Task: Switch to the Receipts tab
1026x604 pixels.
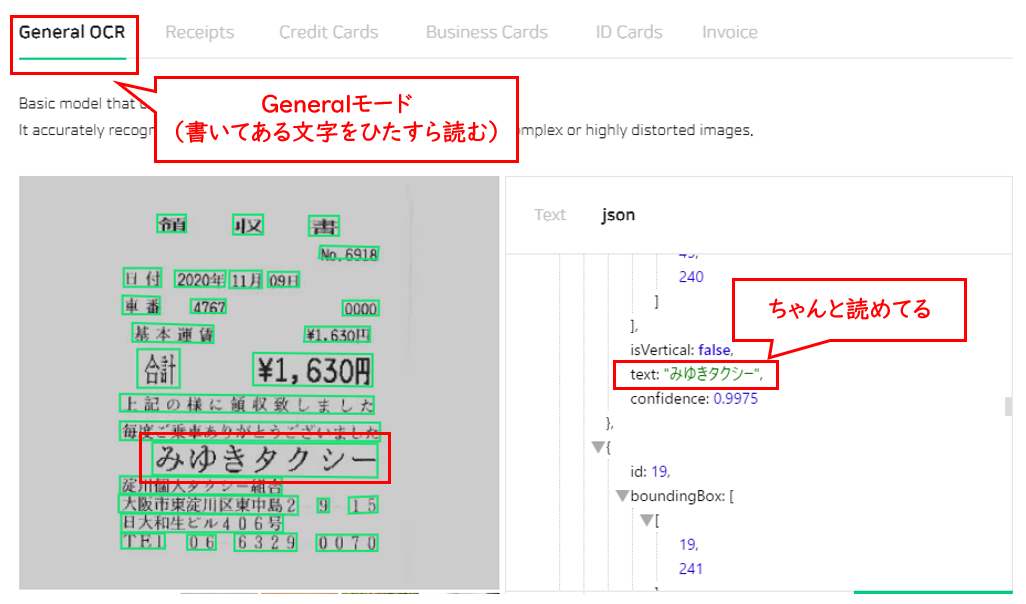Action: pos(200,33)
